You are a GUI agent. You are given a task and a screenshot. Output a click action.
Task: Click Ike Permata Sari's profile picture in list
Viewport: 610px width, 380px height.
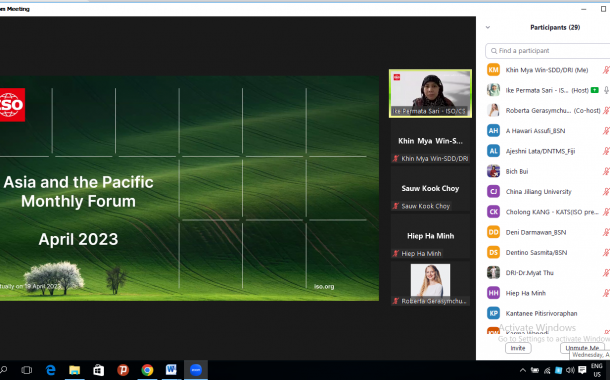(493, 90)
